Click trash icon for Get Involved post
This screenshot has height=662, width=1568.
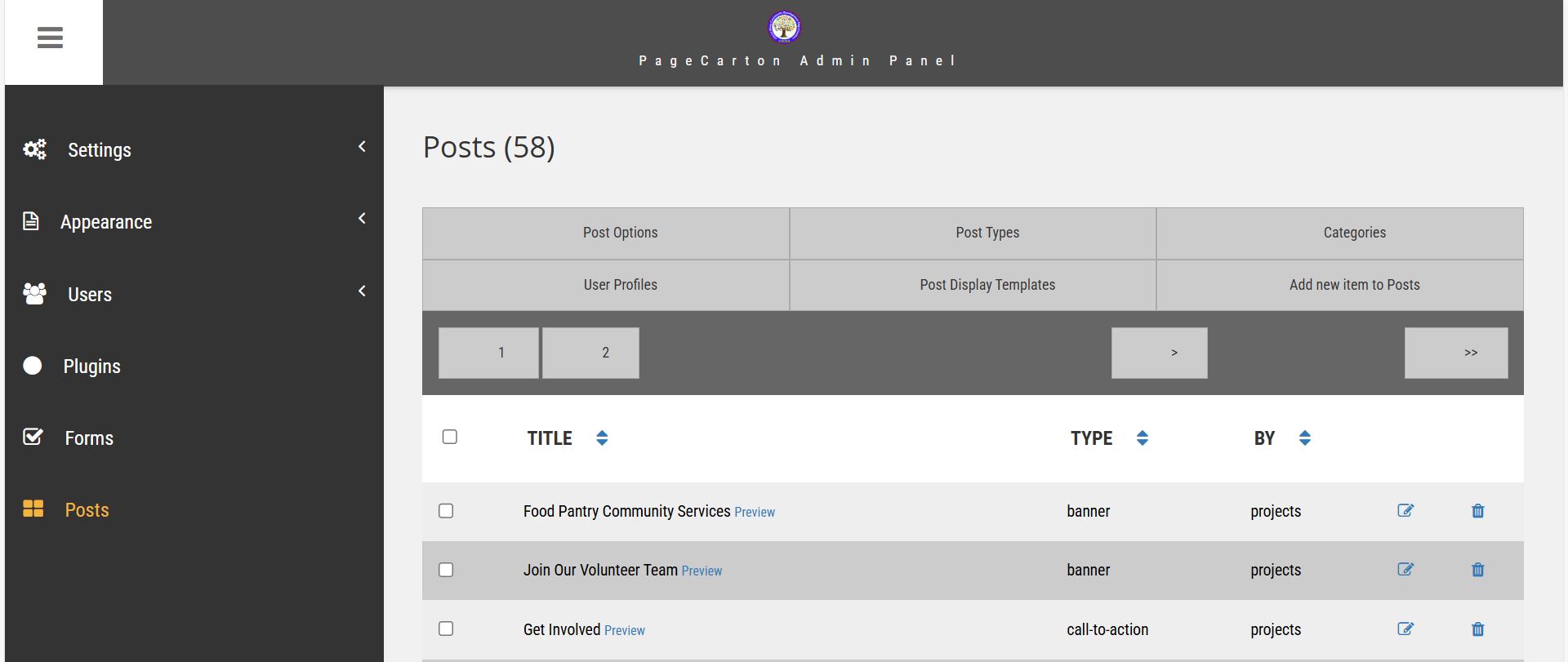click(1477, 629)
